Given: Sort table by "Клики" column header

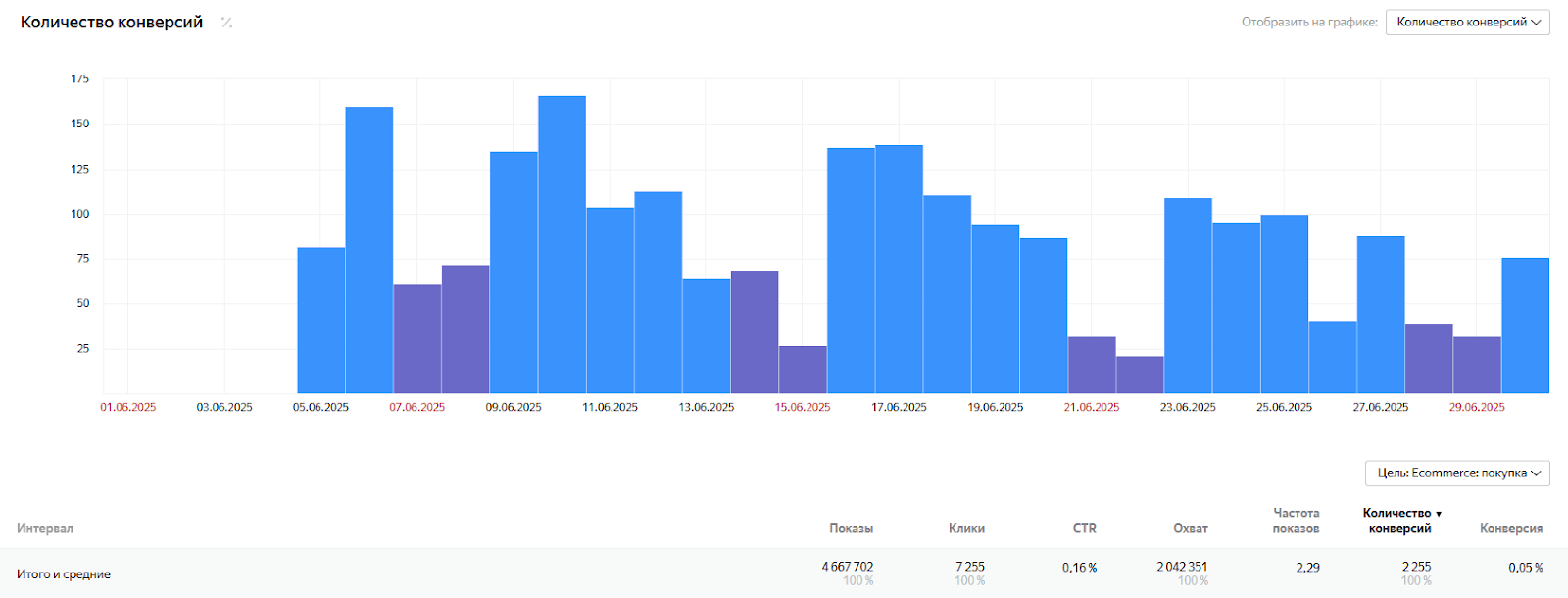Looking at the screenshot, I should [966, 528].
